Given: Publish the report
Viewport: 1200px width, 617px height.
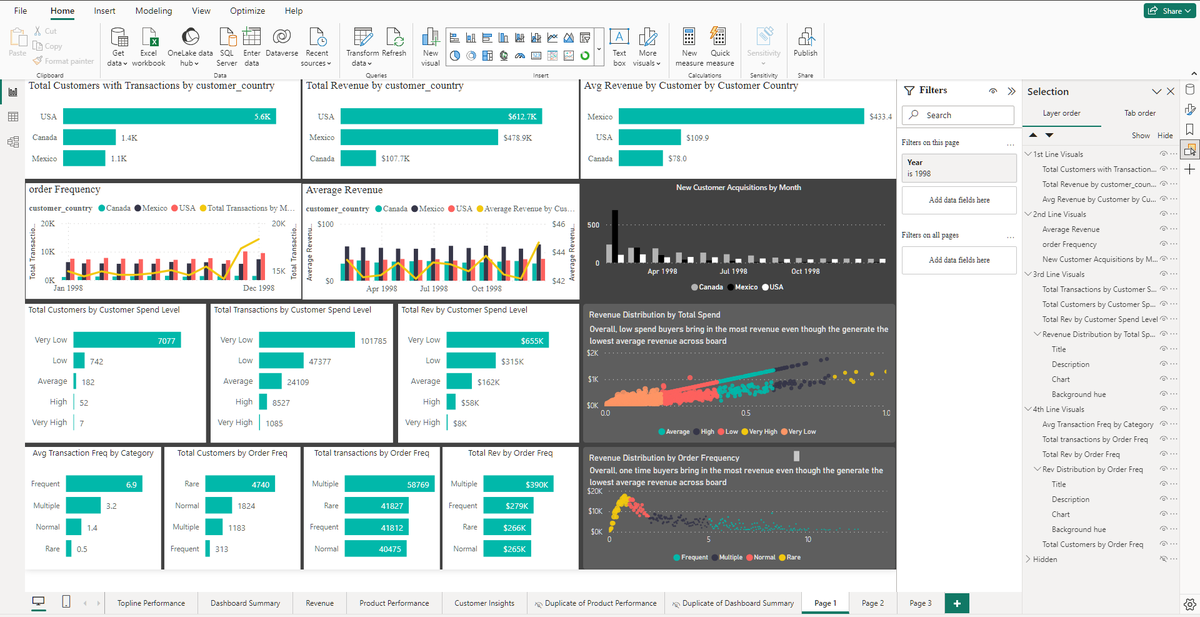Looking at the screenshot, I should (x=805, y=43).
